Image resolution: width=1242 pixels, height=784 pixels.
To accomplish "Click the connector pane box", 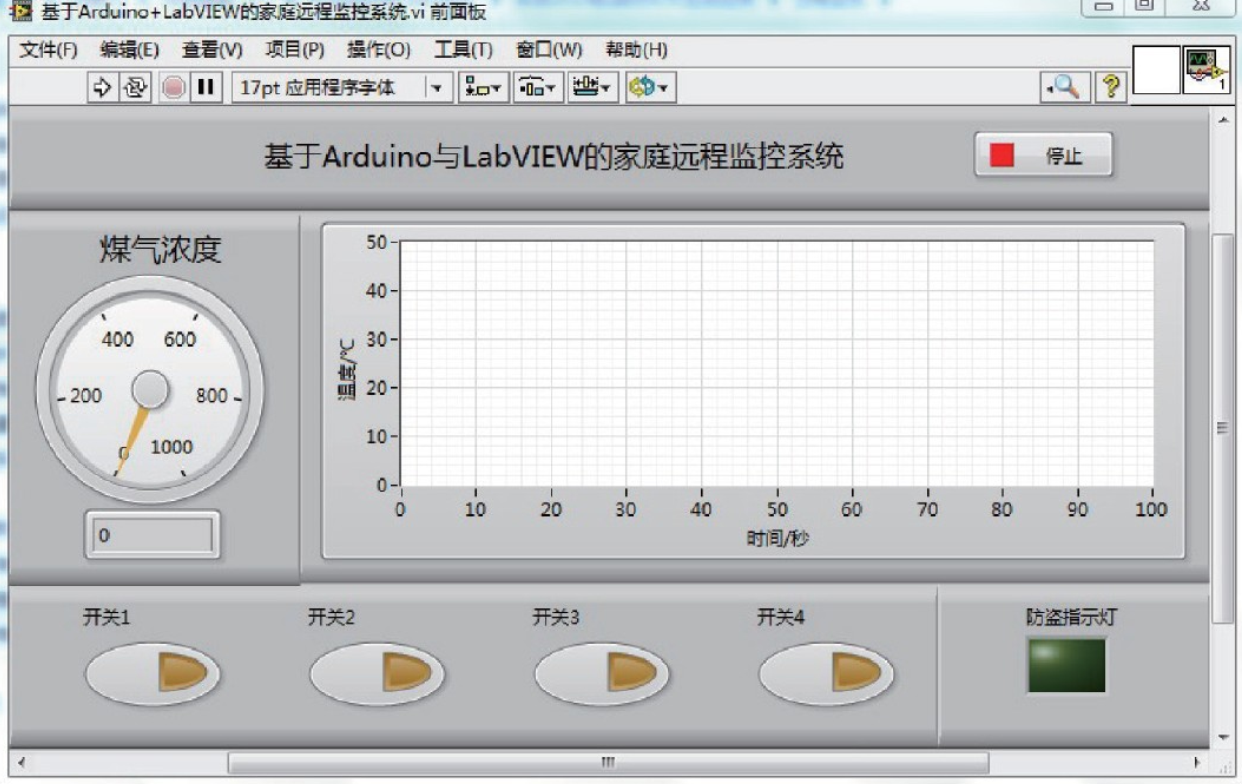I will click(x=1156, y=70).
